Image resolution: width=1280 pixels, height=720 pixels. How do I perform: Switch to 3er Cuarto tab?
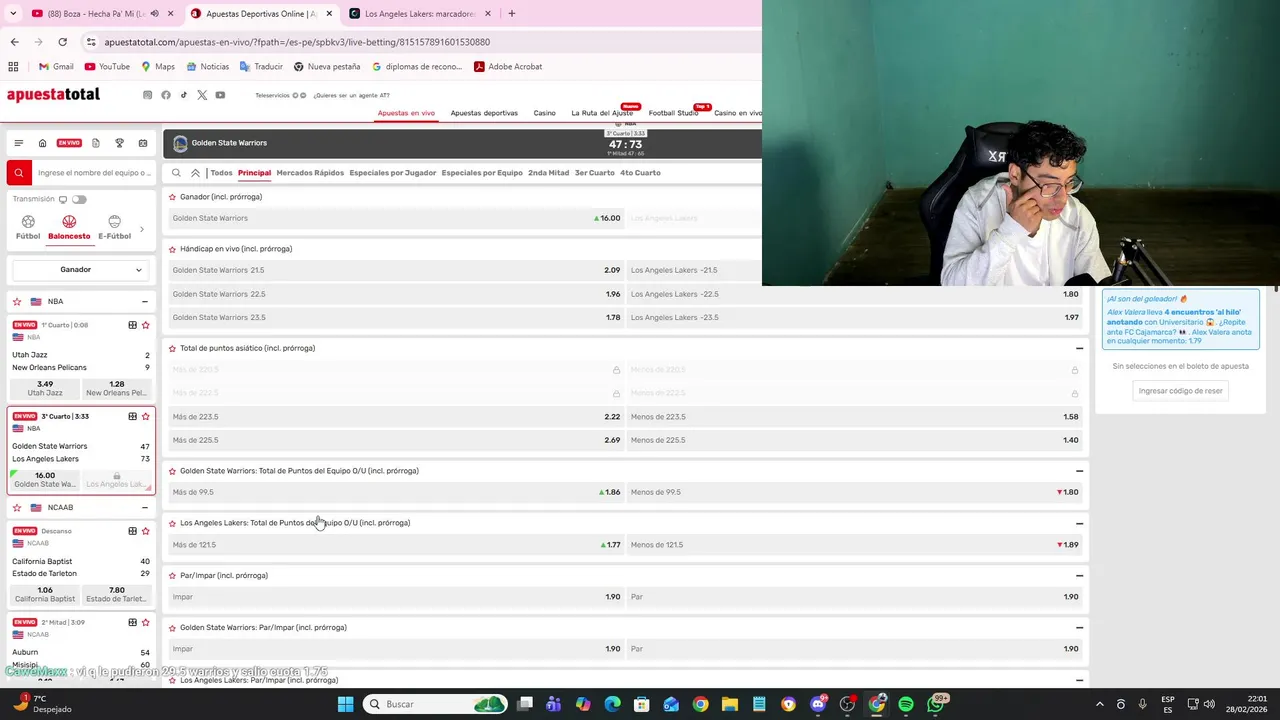tap(594, 173)
